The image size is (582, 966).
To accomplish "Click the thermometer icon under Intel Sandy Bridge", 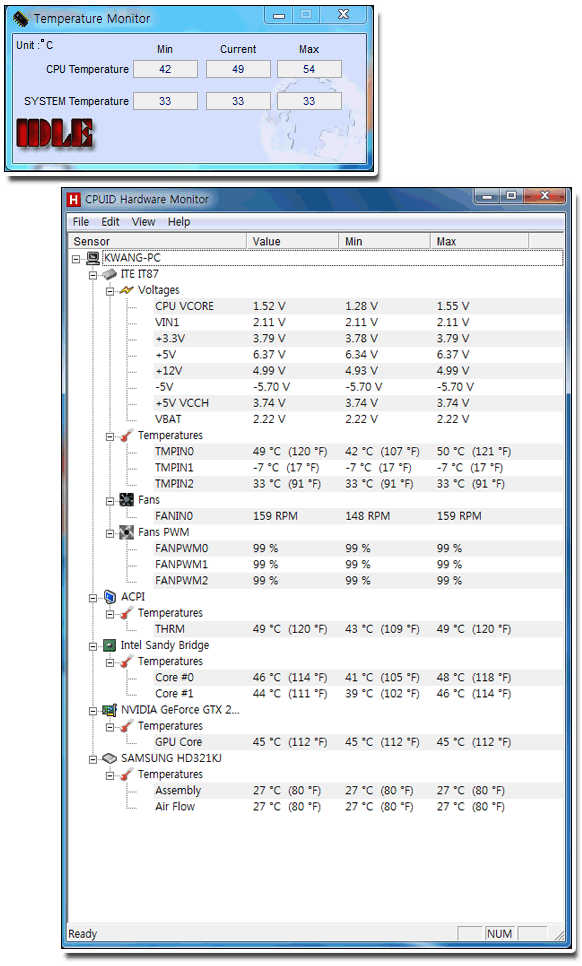I will [126, 661].
